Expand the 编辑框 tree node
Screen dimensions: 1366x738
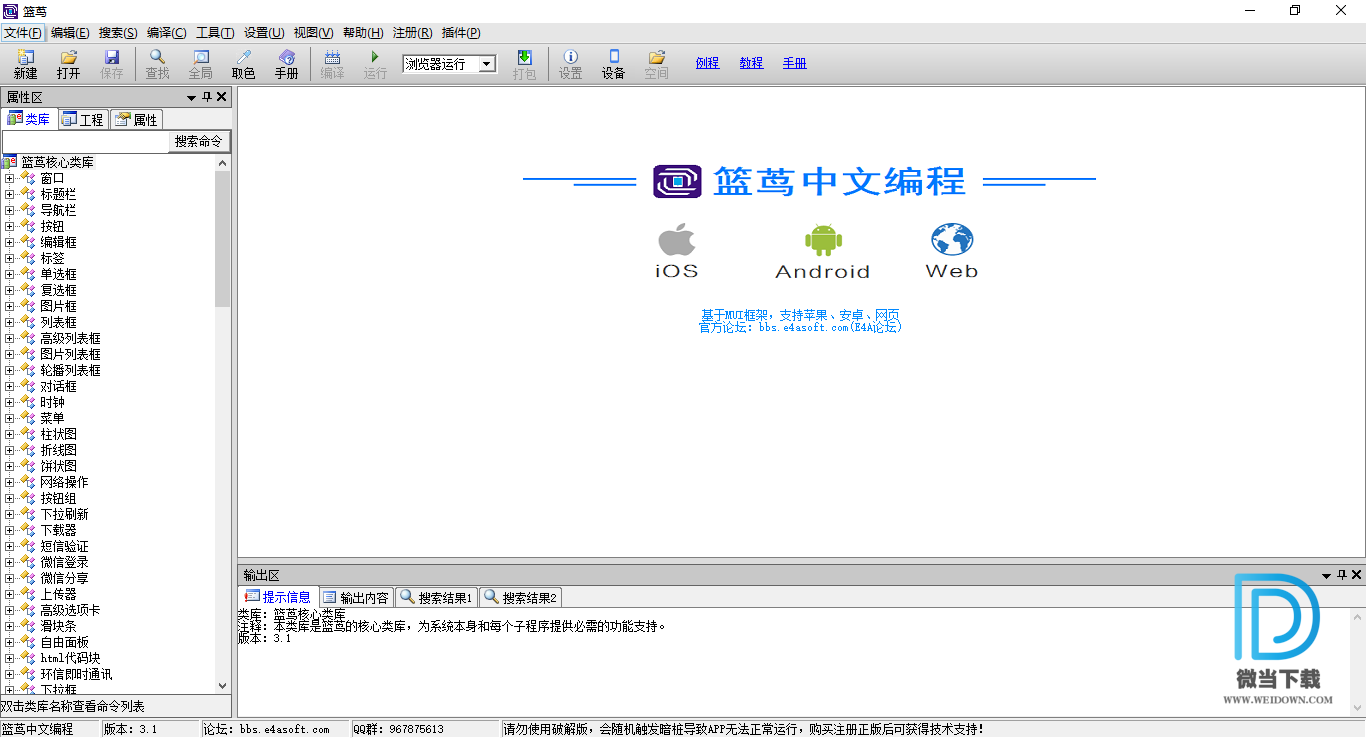[9, 242]
